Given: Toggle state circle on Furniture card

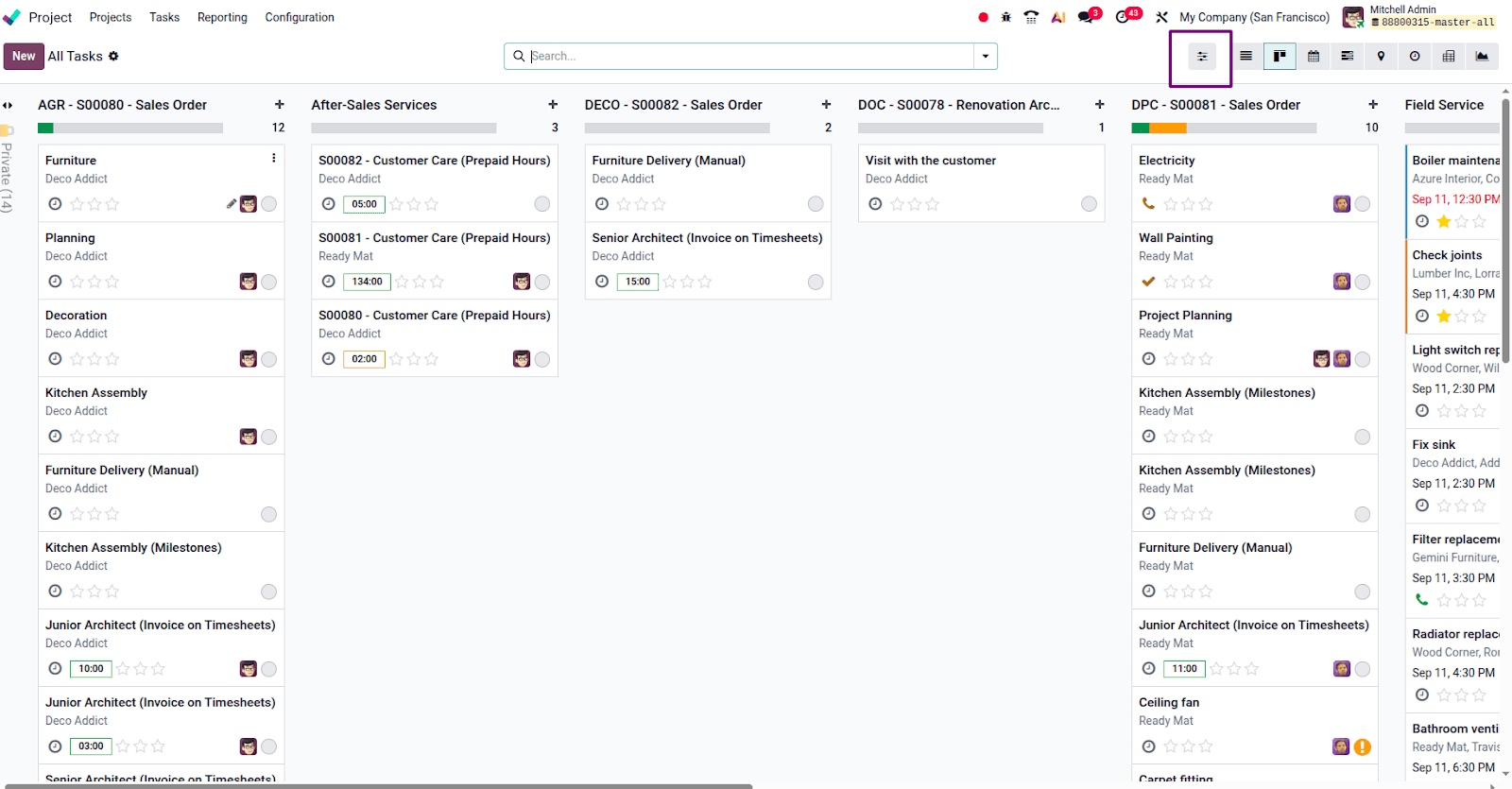Looking at the screenshot, I should [269, 204].
